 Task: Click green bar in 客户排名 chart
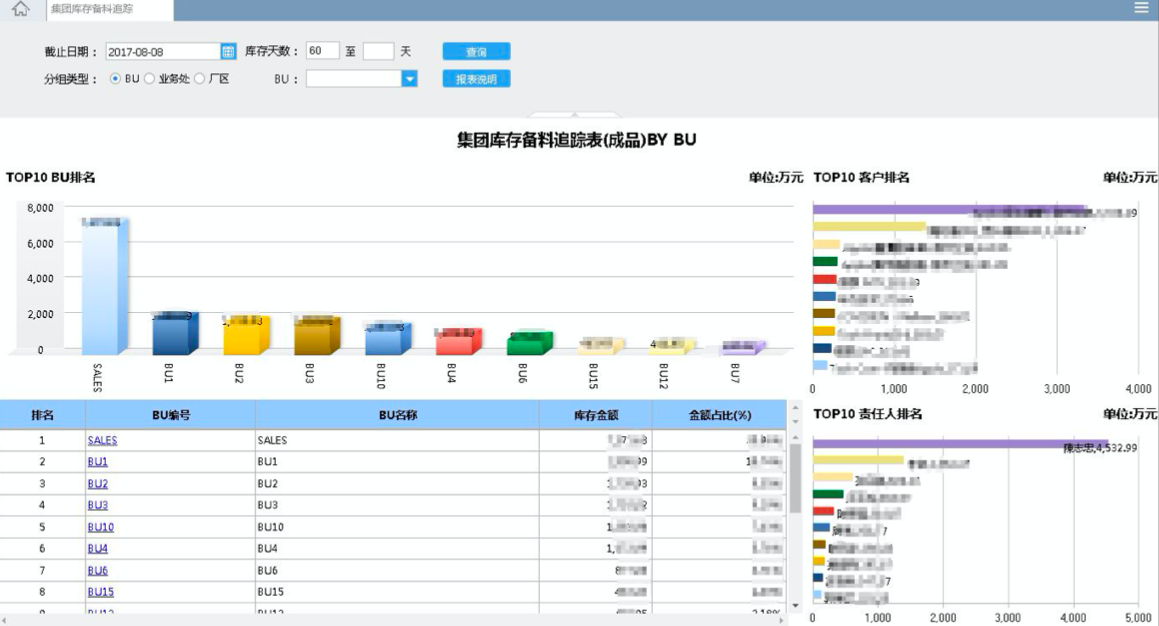pos(825,262)
